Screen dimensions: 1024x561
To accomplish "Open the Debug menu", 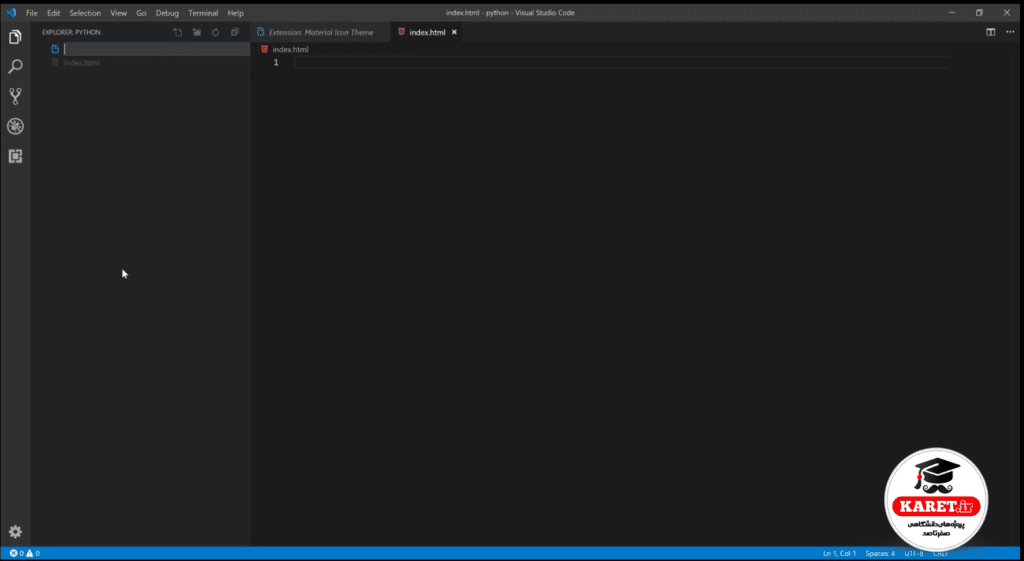I will [x=167, y=13].
